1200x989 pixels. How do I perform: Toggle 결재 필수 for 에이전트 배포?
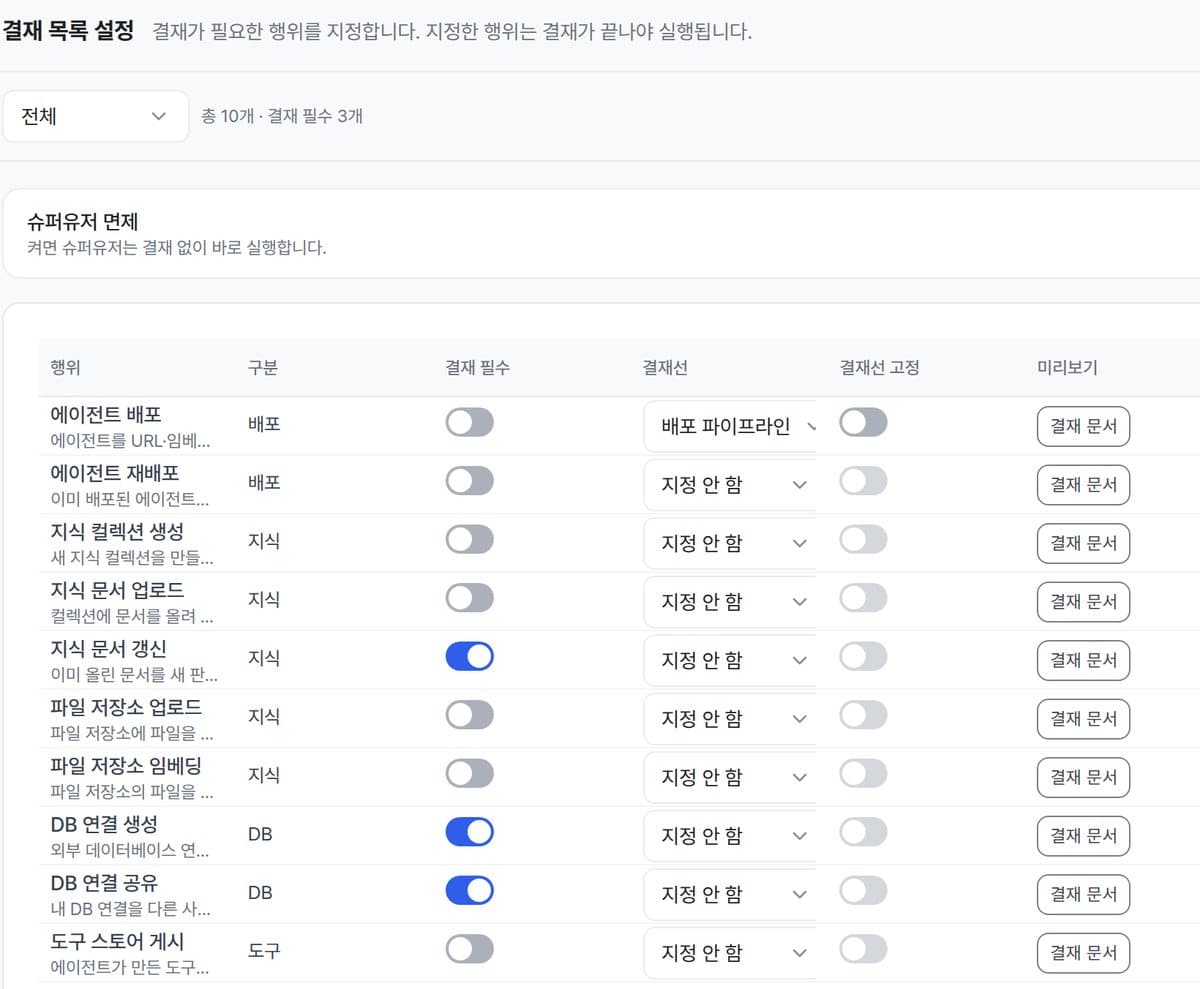click(469, 423)
